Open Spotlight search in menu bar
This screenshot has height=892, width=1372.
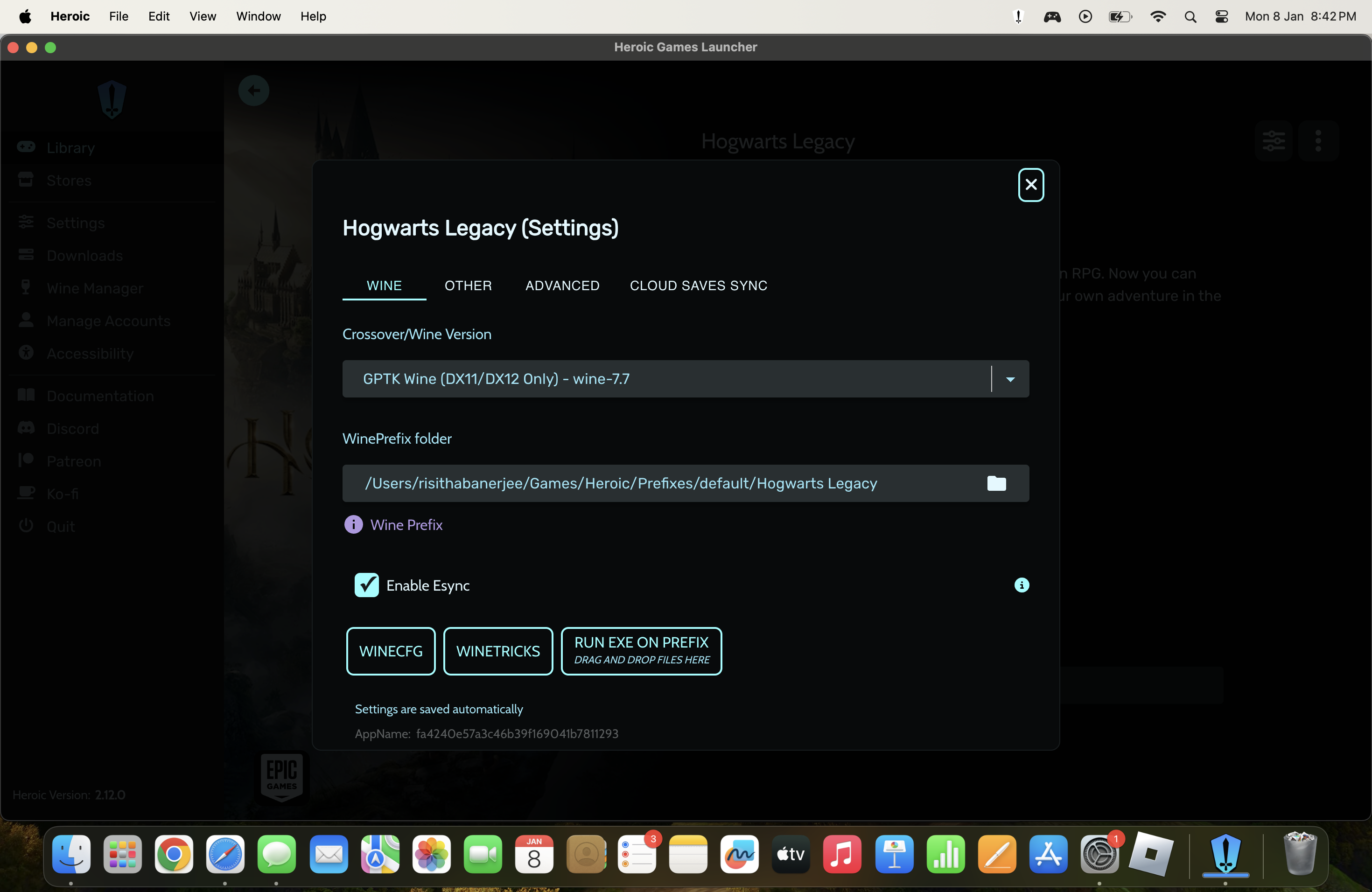[x=1190, y=17]
